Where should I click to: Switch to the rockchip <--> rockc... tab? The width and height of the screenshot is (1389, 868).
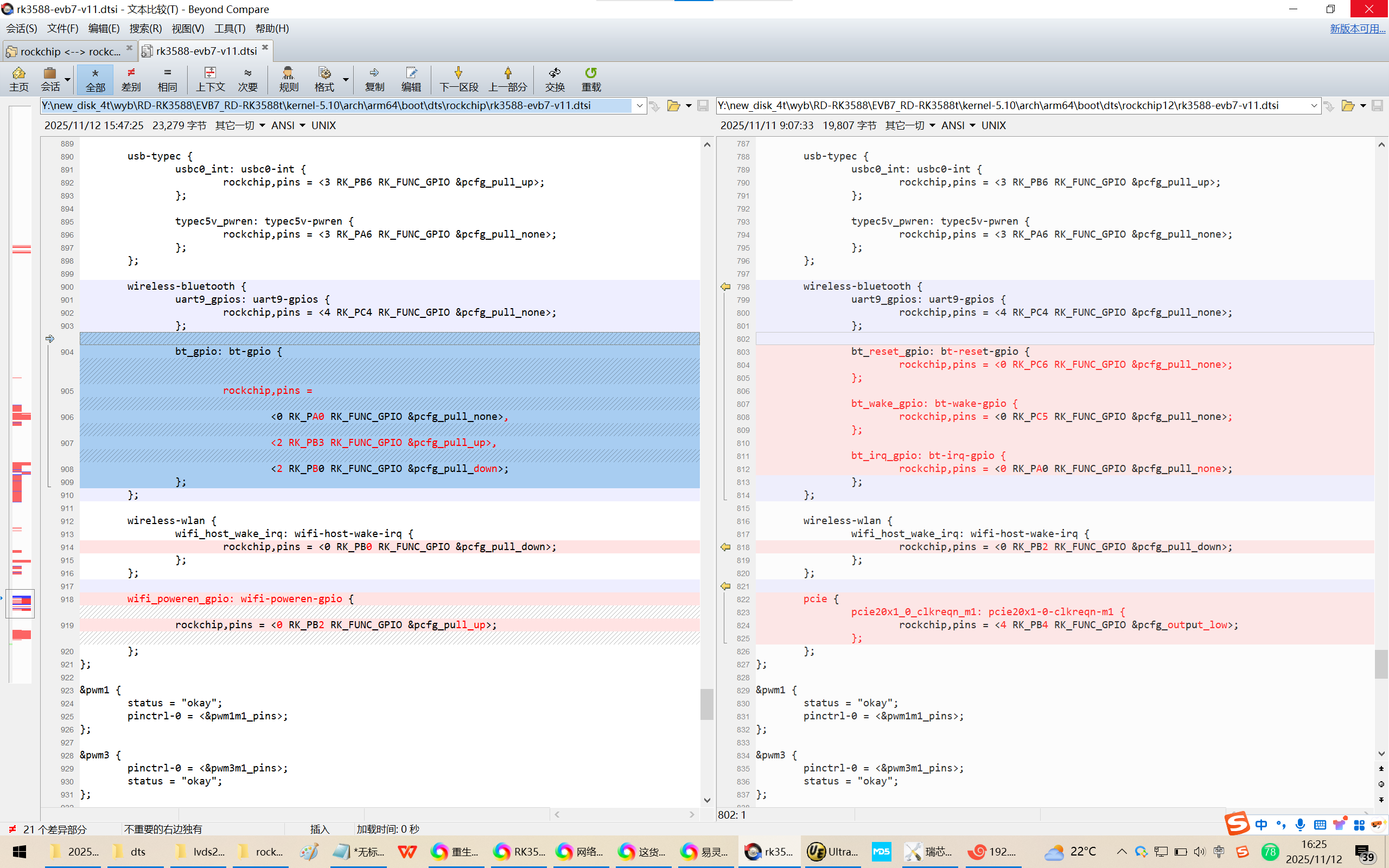click(69, 51)
